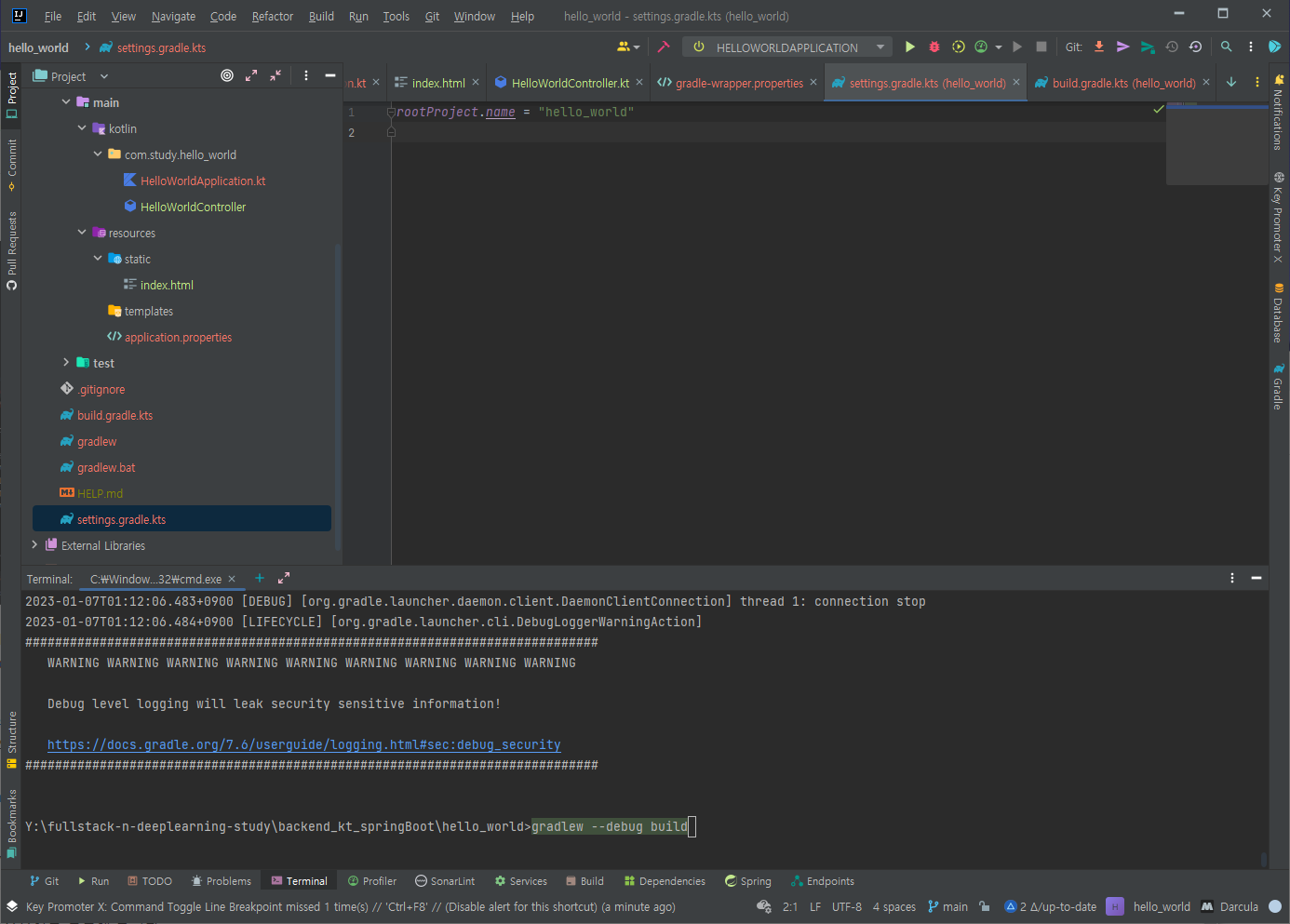The width and height of the screenshot is (1290, 924).
Task: Open Database side panel
Action: point(1279,314)
